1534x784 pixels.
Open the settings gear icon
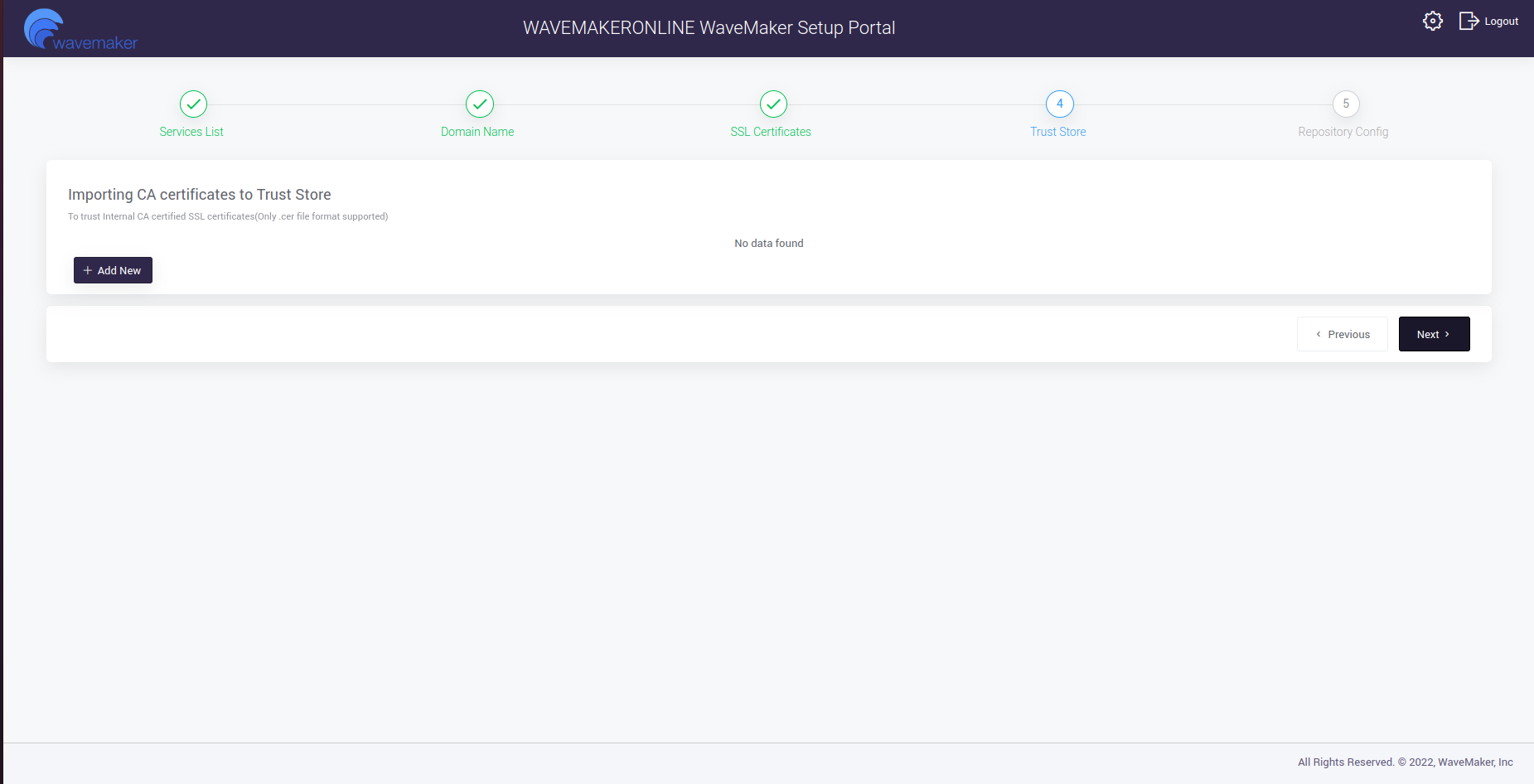click(x=1432, y=22)
